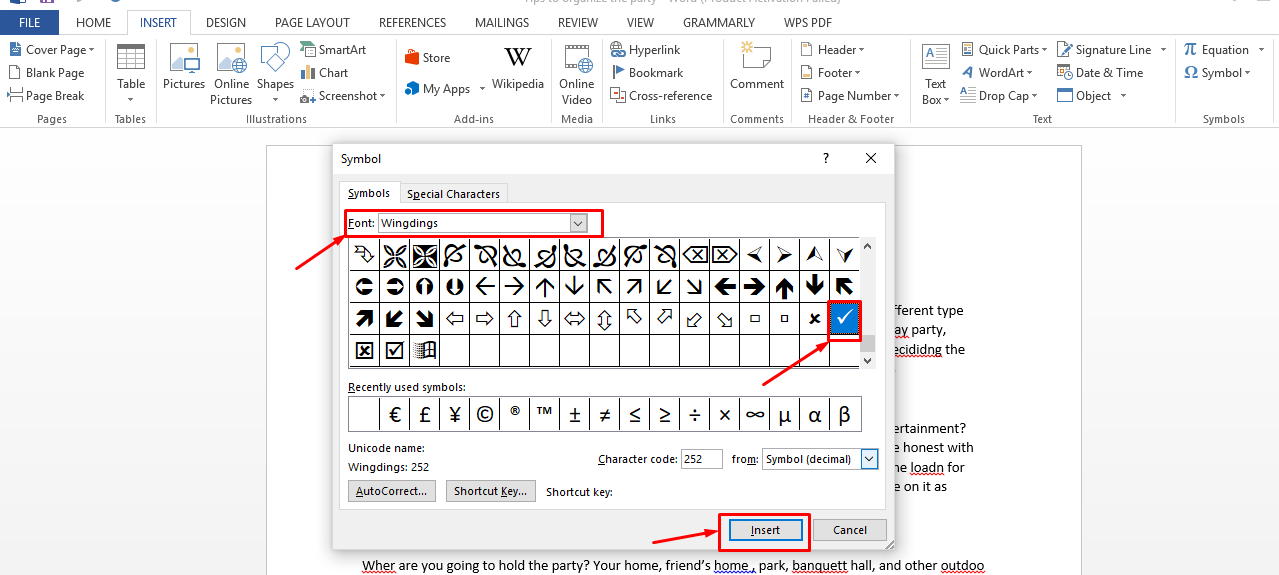Expand the Drop Cap menu
The image size is (1279, 575).
tap(1034, 97)
